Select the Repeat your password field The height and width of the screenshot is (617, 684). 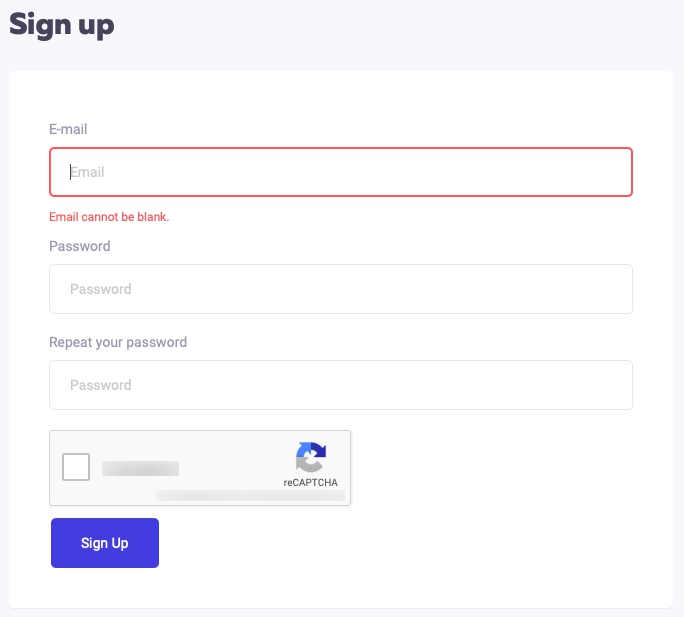[340, 385]
